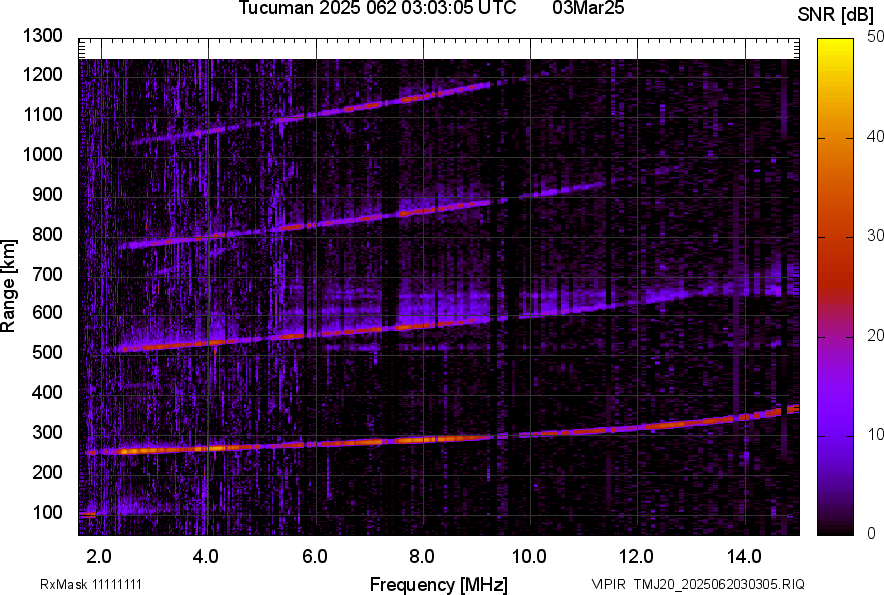Click the y-axis value '800'
884x595 pixels.
point(47,233)
